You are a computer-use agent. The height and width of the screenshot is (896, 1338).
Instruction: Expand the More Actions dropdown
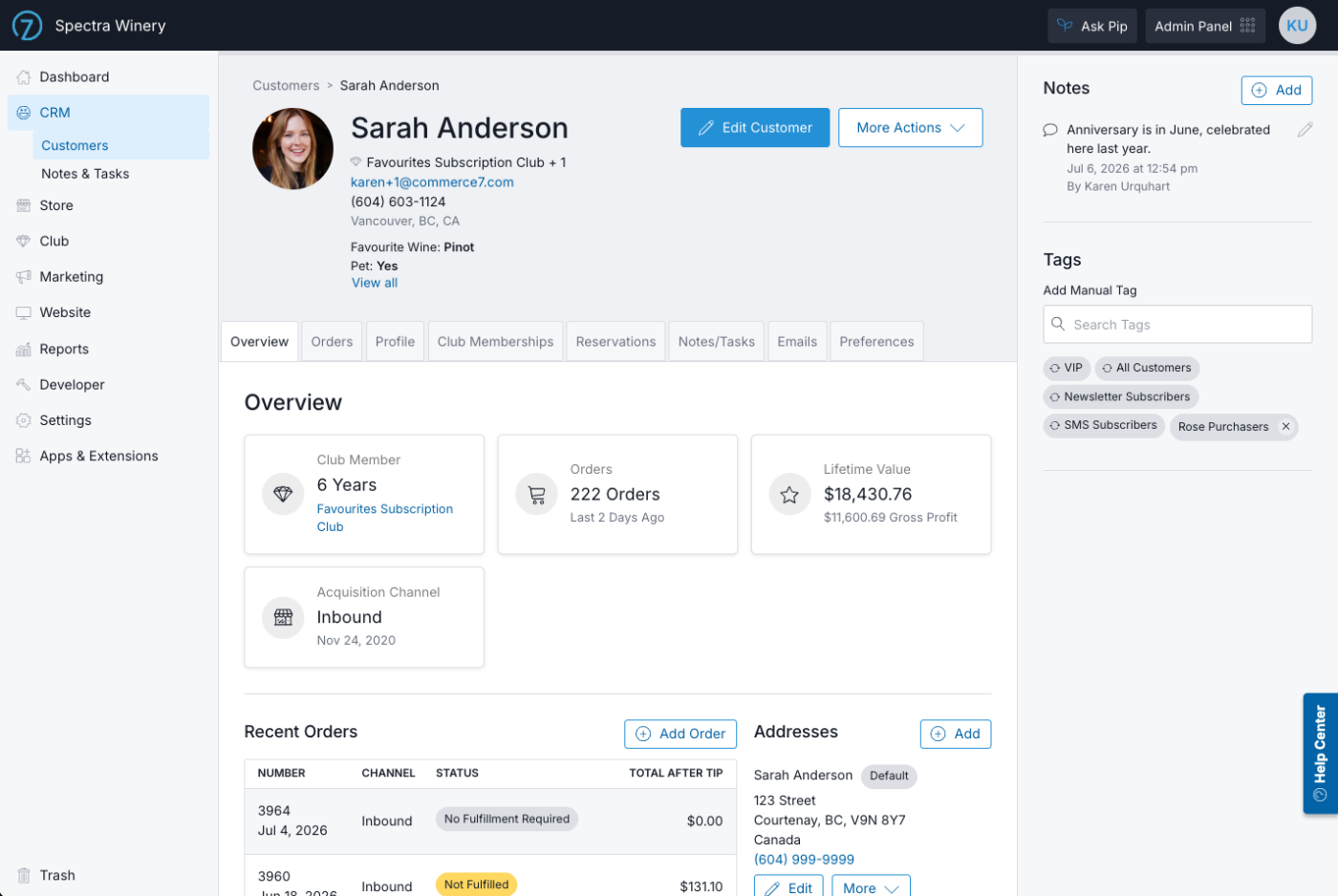(910, 128)
